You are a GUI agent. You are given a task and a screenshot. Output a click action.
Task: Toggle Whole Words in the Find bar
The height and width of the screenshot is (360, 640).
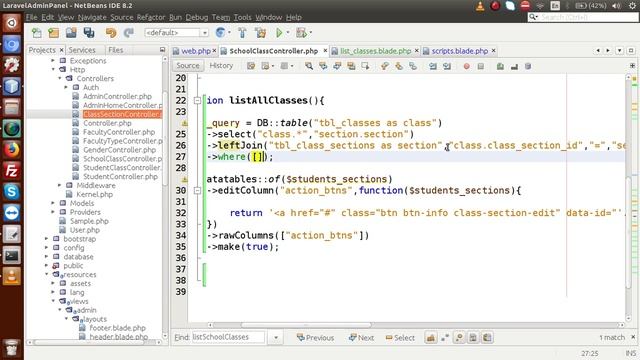[x=445, y=338]
